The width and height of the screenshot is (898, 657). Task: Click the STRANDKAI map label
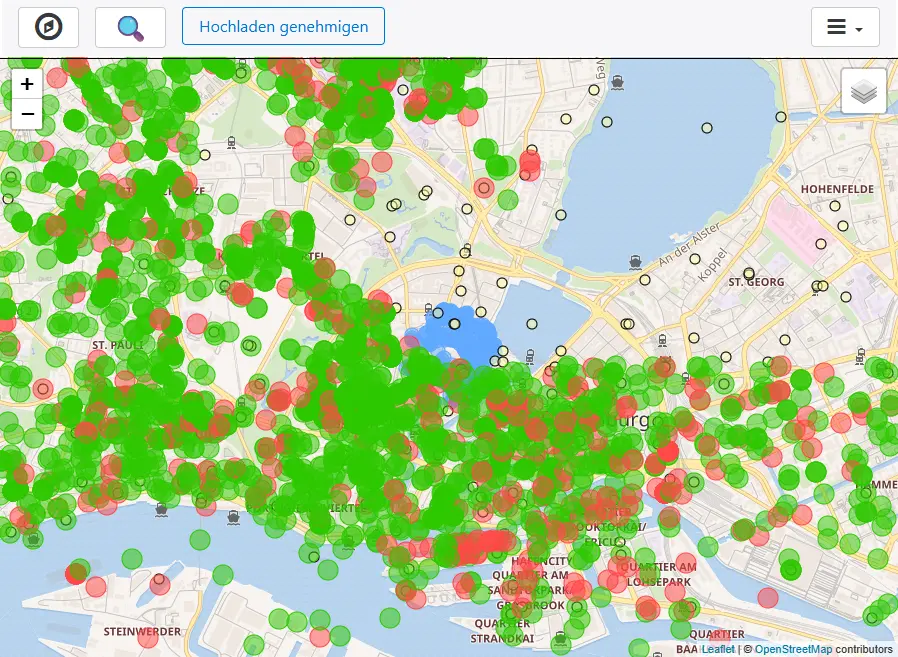pyautogui.click(x=502, y=638)
